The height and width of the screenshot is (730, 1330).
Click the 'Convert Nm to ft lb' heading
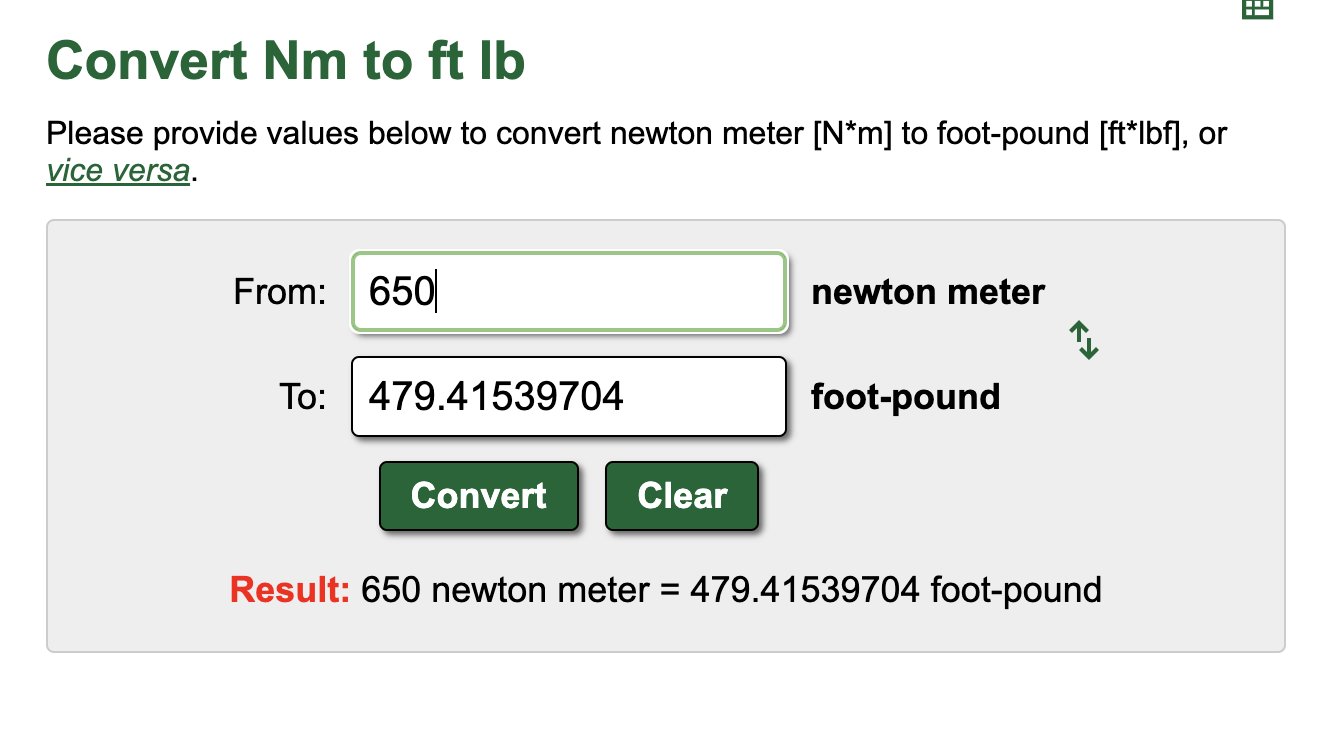coord(286,61)
